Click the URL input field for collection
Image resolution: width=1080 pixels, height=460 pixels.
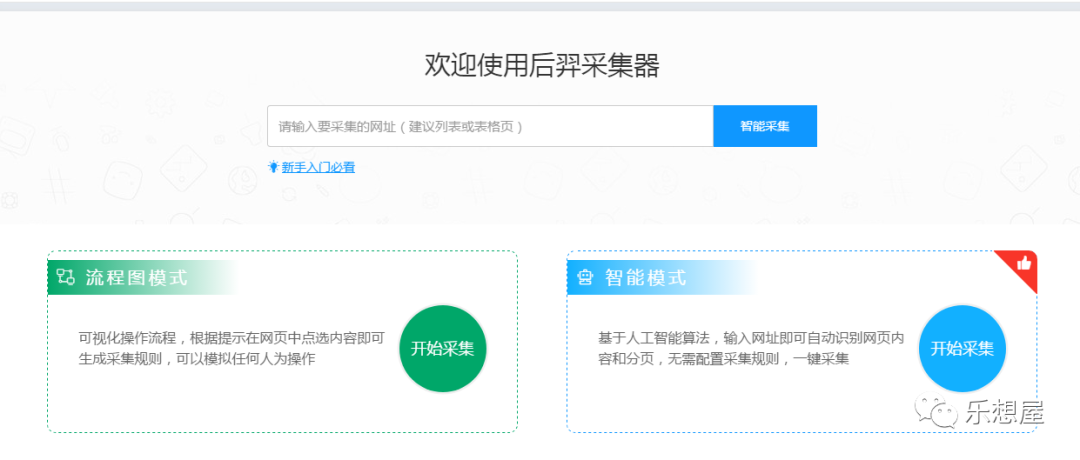coord(490,126)
